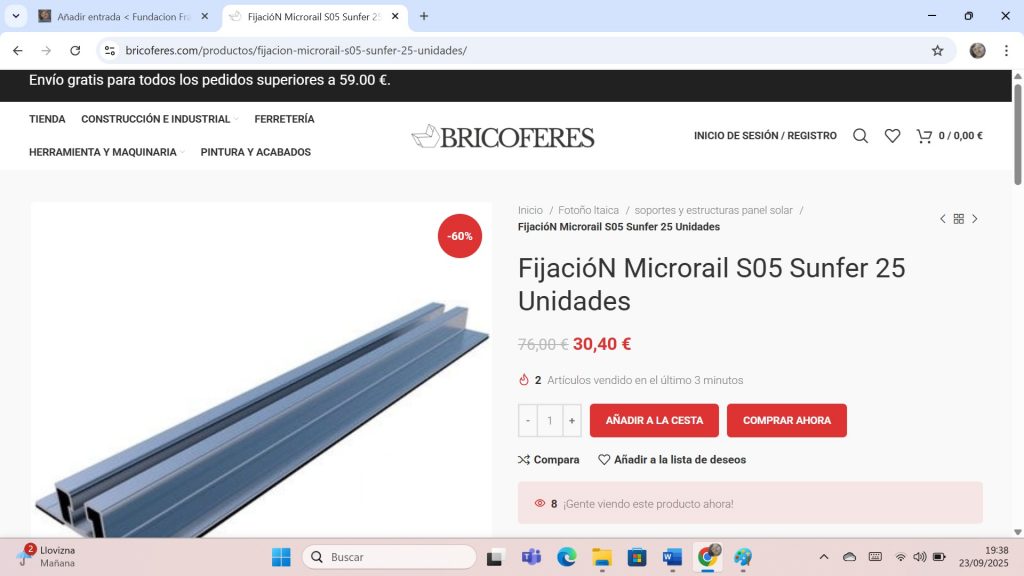Click the product quantity input field
1024x576 pixels.
(x=550, y=421)
